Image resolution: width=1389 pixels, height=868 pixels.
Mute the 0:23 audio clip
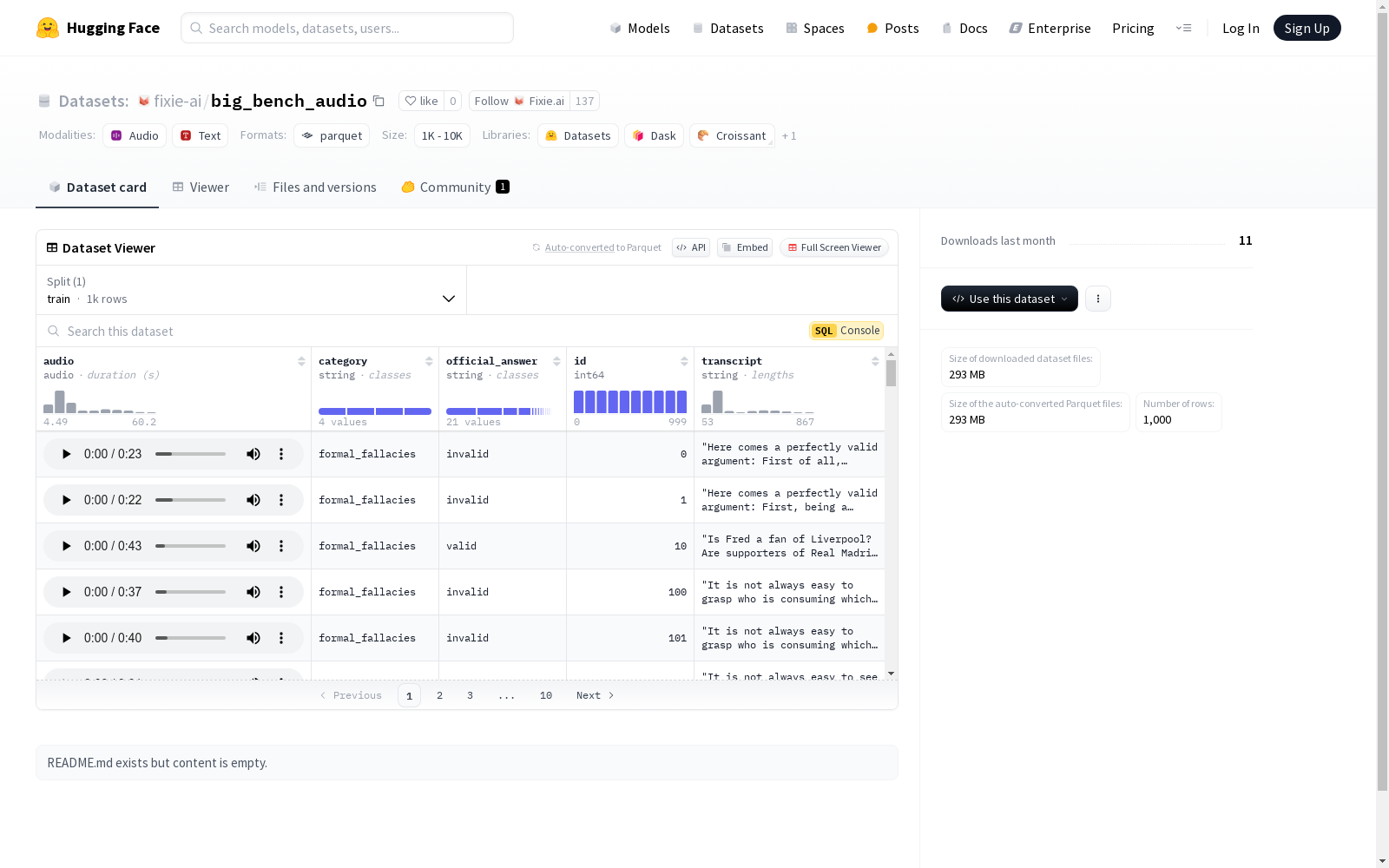[x=253, y=454]
